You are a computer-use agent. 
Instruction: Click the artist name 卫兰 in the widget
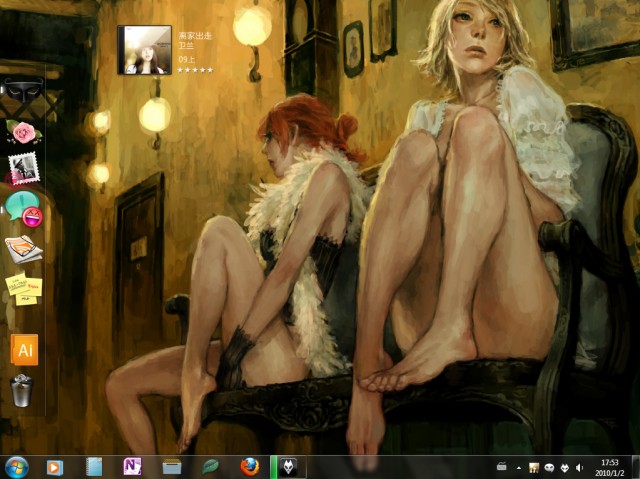186,46
